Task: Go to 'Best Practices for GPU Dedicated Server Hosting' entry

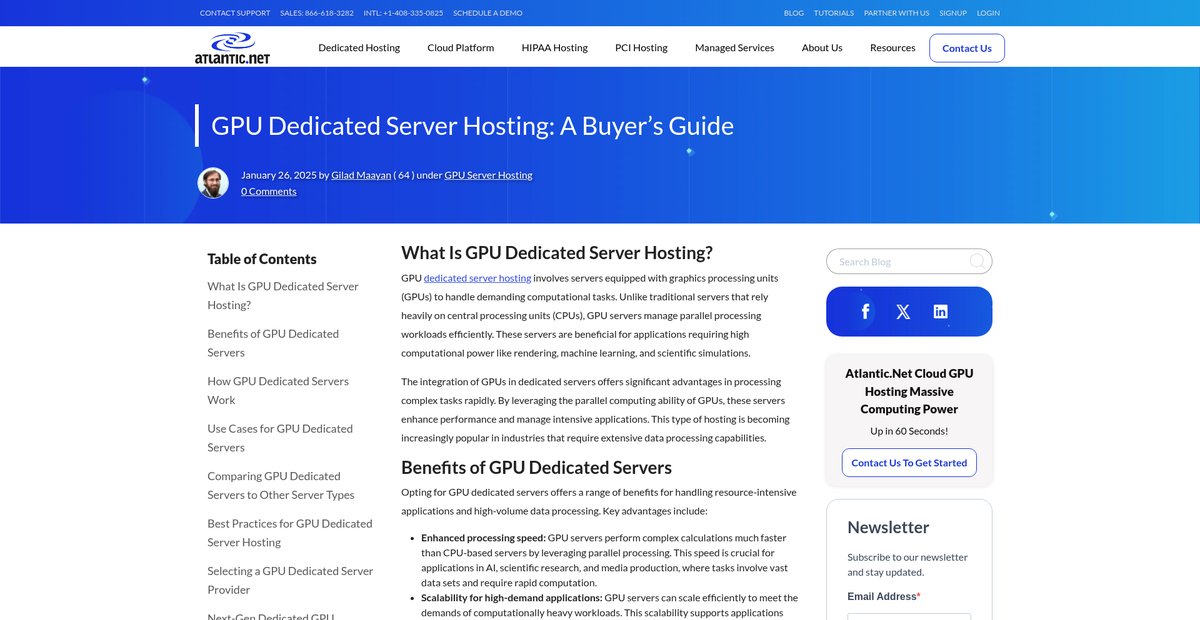Action: [290, 533]
